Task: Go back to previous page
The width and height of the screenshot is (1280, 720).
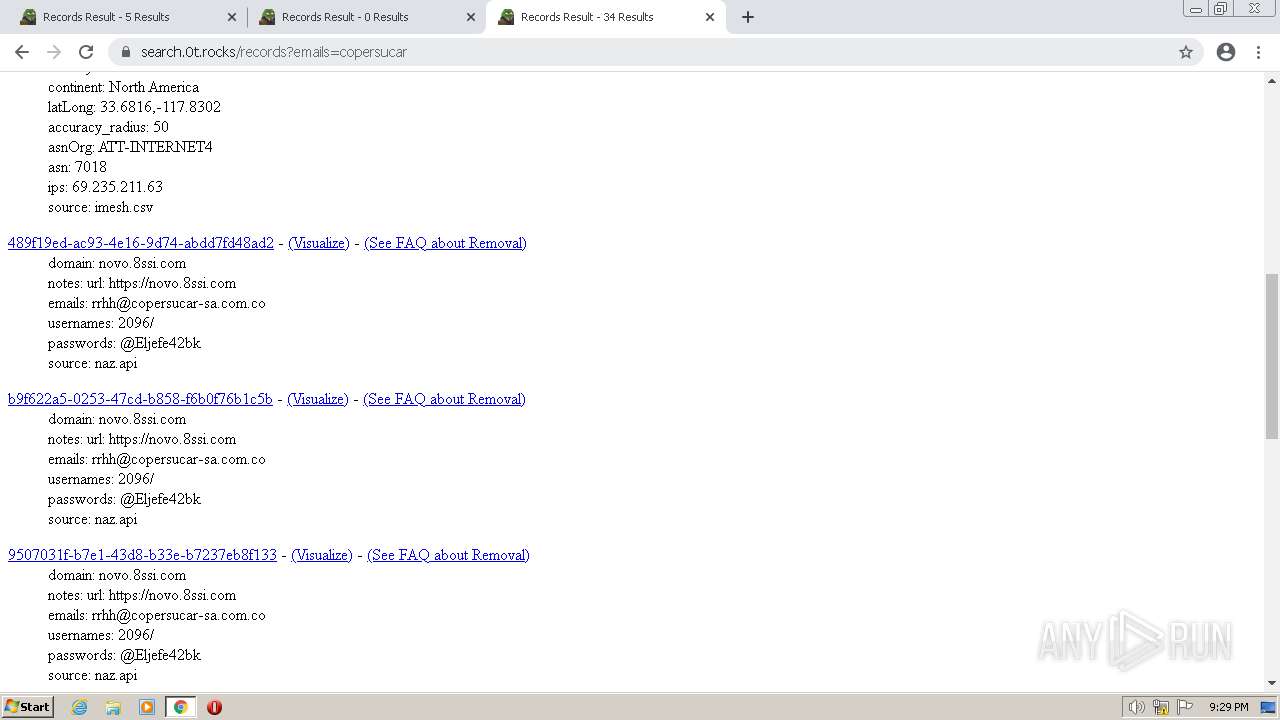Action: [x=22, y=52]
